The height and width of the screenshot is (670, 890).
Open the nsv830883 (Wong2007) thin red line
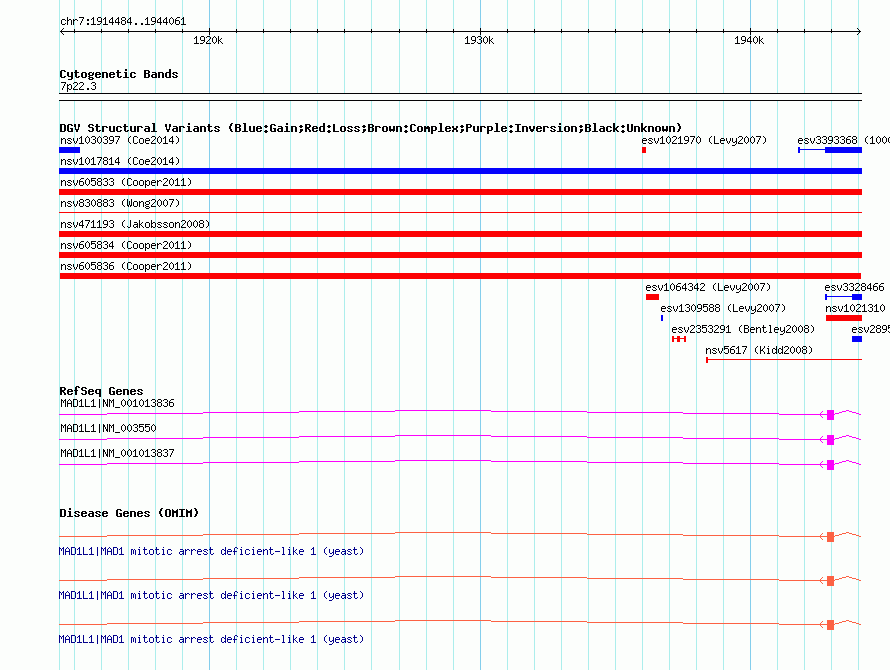460,212
